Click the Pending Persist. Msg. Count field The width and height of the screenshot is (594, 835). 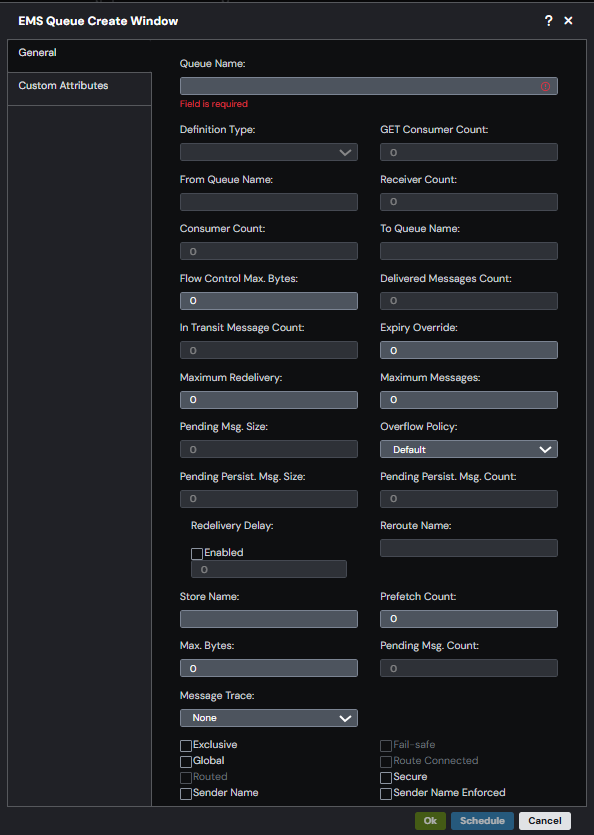(469, 499)
